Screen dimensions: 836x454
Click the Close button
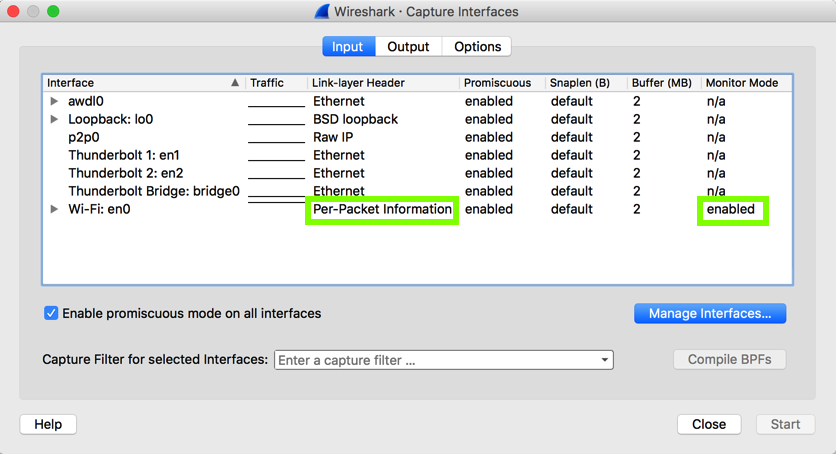click(x=709, y=424)
